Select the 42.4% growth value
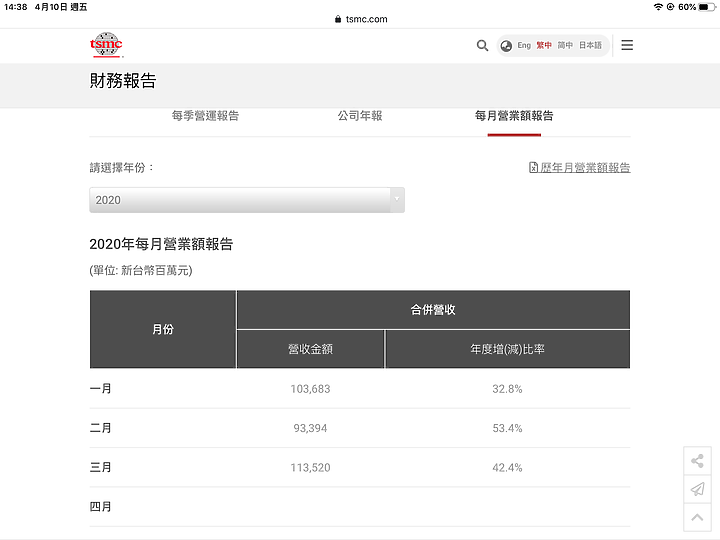 tap(507, 467)
